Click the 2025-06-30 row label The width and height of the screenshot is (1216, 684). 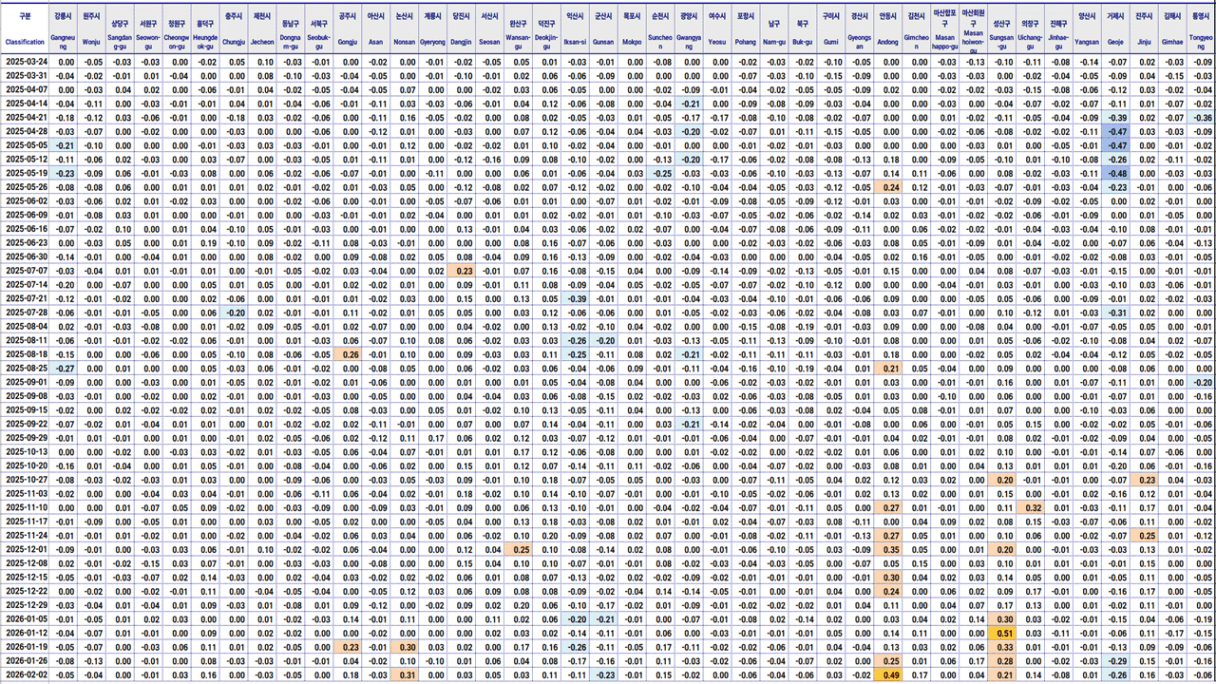pos(25,257)
